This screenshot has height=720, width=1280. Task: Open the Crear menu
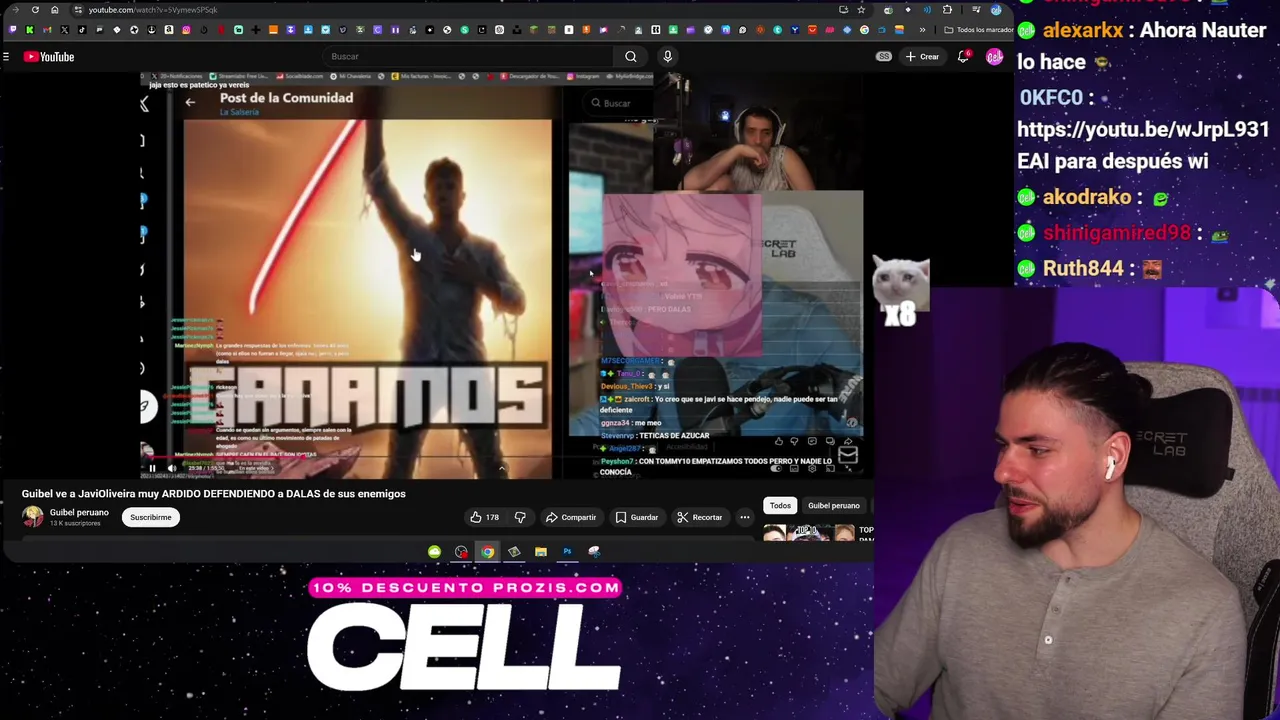coord(922,57)
